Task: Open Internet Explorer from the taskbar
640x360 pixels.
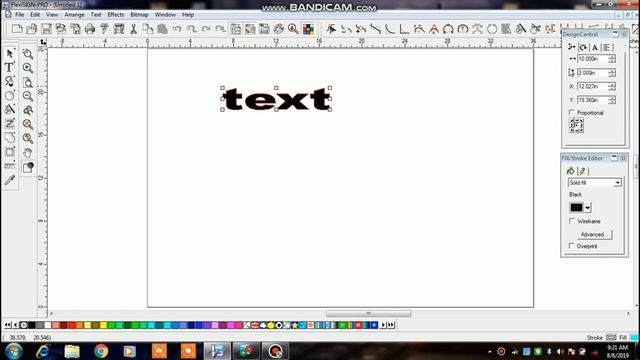Action: (43, 351)
